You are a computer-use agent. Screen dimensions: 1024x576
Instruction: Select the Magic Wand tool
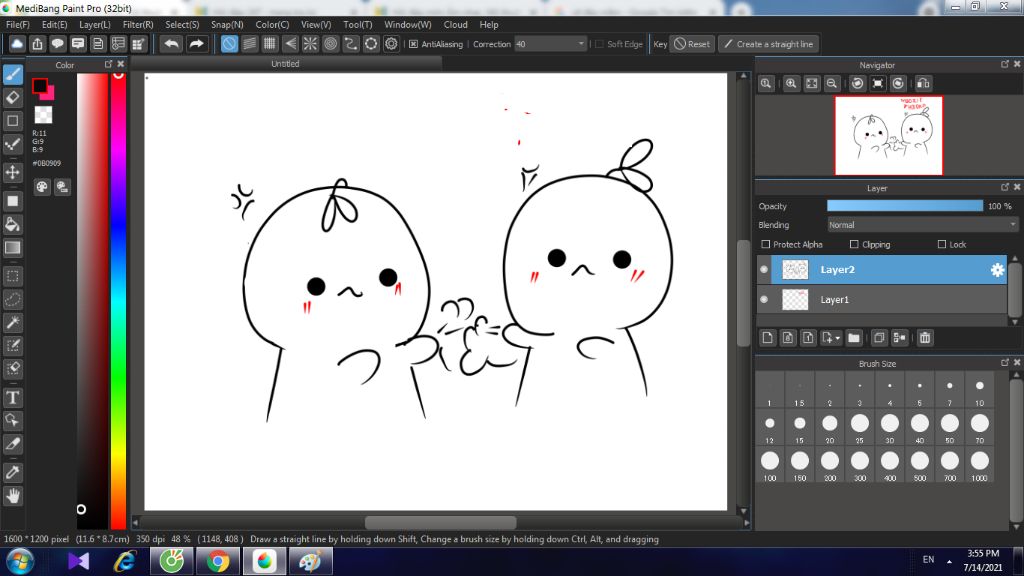[x=12, y=323]
